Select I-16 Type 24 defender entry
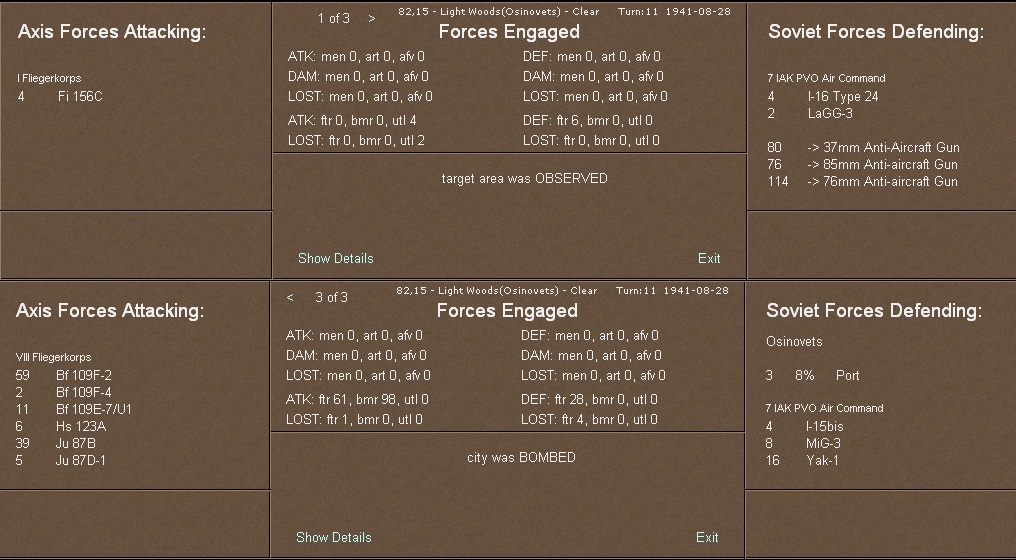Viewport: 1016px width, 560px height. click(842, 97)
